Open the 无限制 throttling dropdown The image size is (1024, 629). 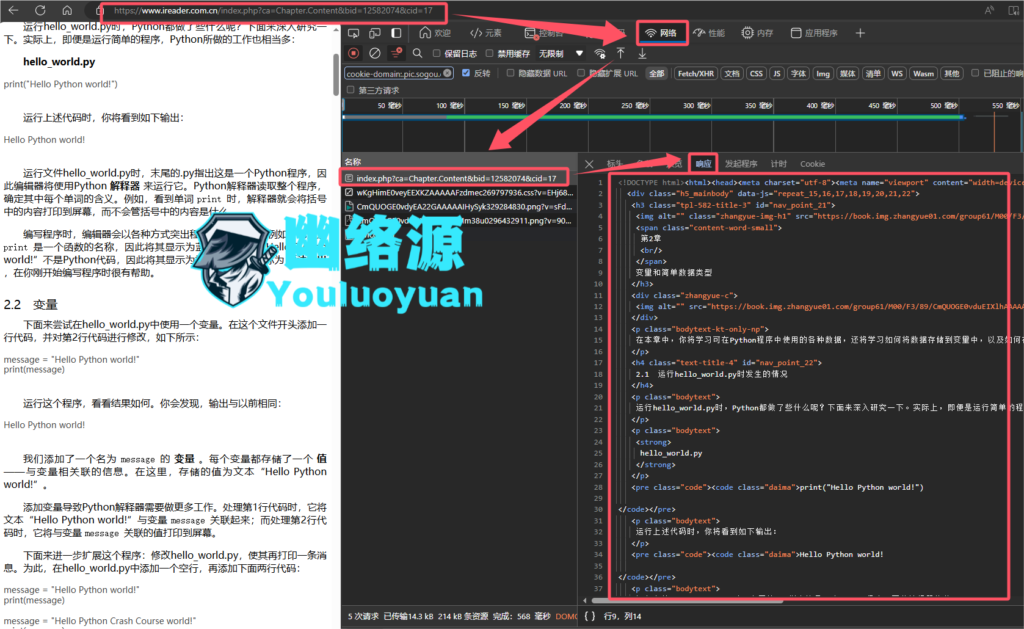tap(560, 54)
